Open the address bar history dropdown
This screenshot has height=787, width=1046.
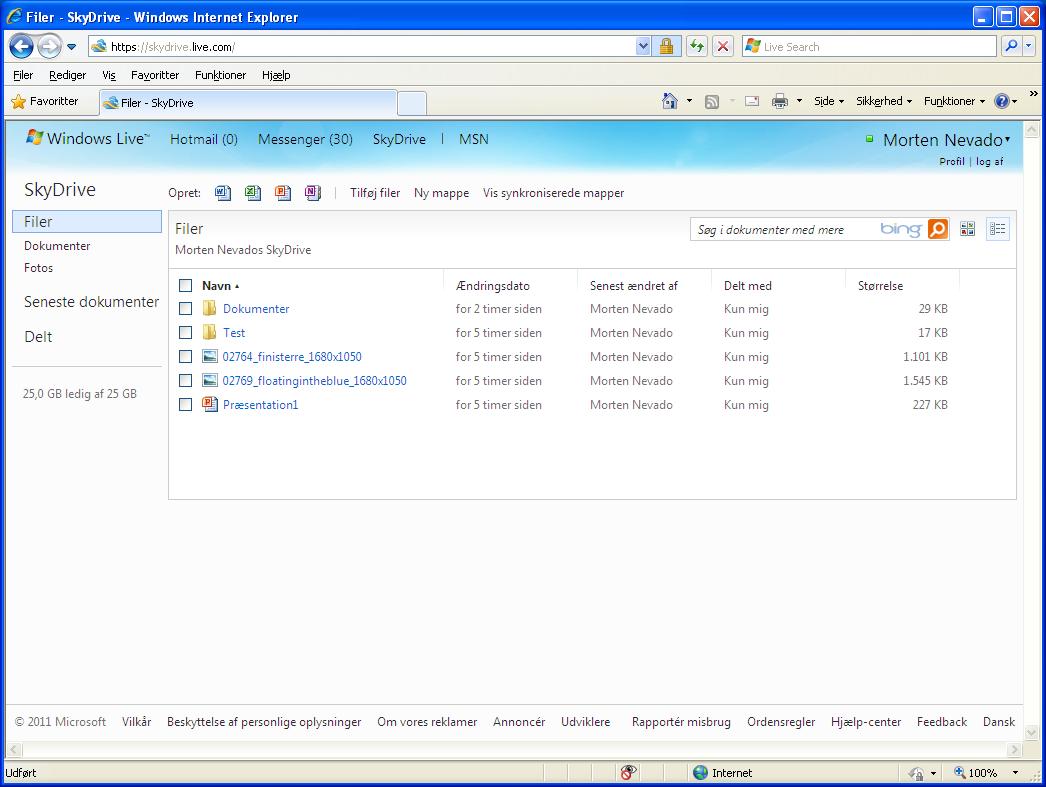click(x=643, y=46)
